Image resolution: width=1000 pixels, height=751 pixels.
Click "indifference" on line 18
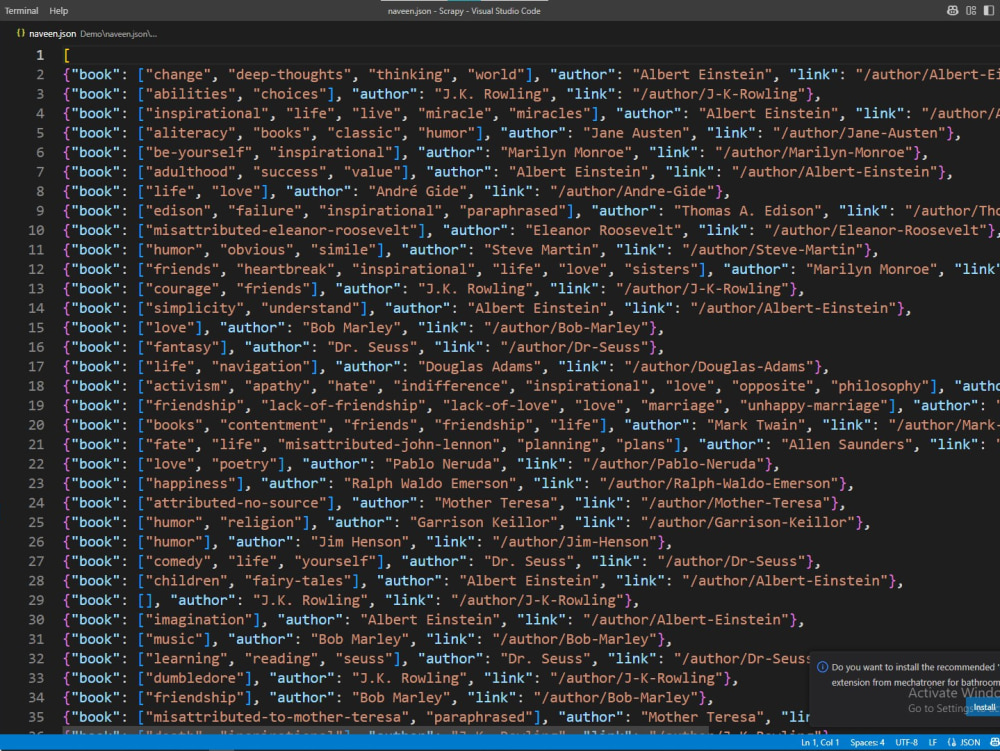pyautogui.click(x=451, y=386)
